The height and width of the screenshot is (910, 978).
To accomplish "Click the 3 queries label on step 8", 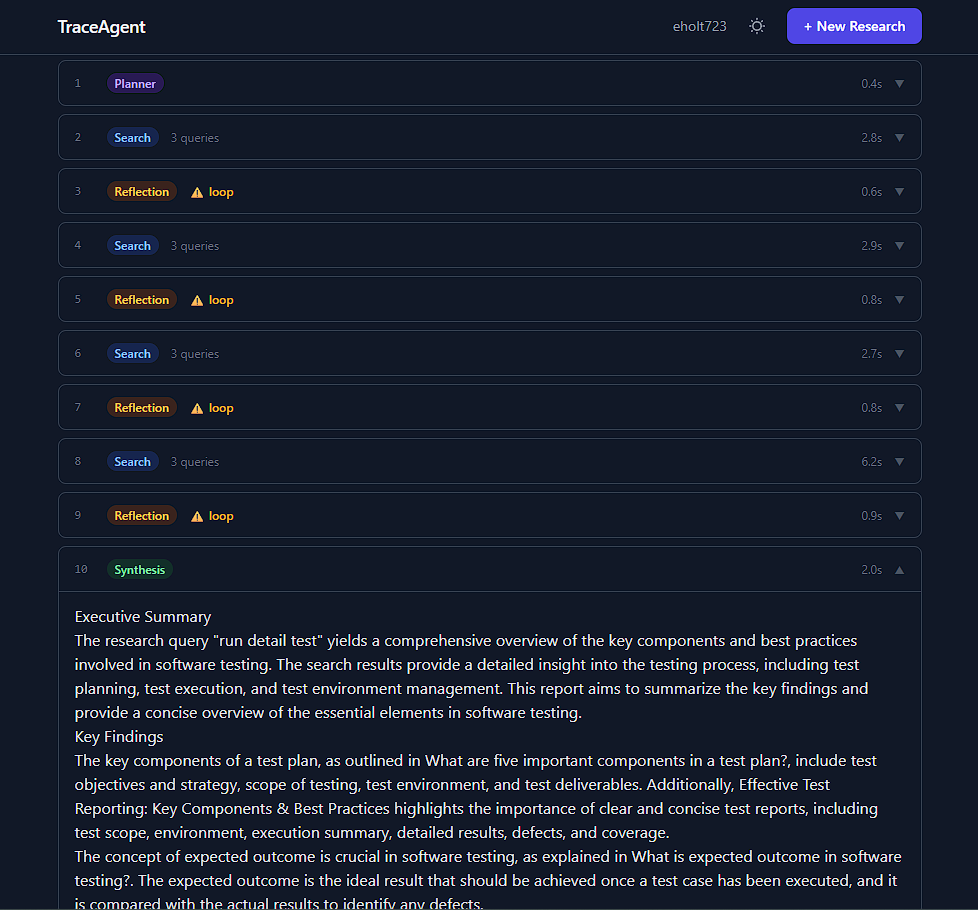I will (195, 461).
